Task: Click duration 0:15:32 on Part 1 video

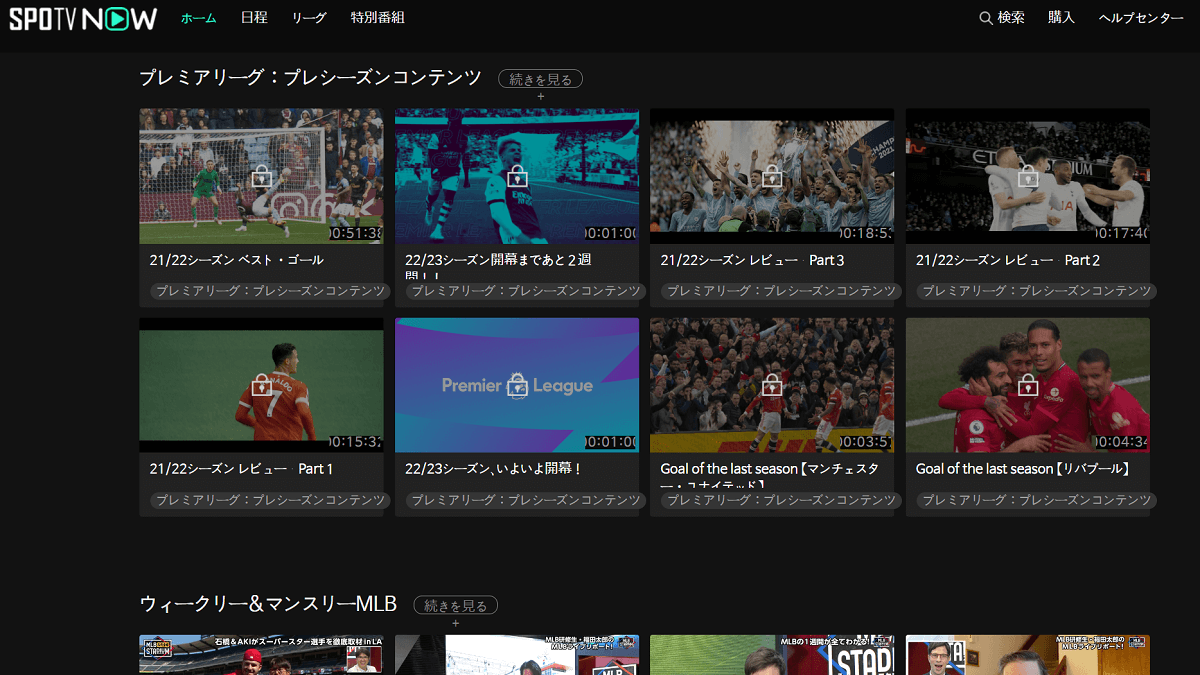Action: [x=356, y=441]
